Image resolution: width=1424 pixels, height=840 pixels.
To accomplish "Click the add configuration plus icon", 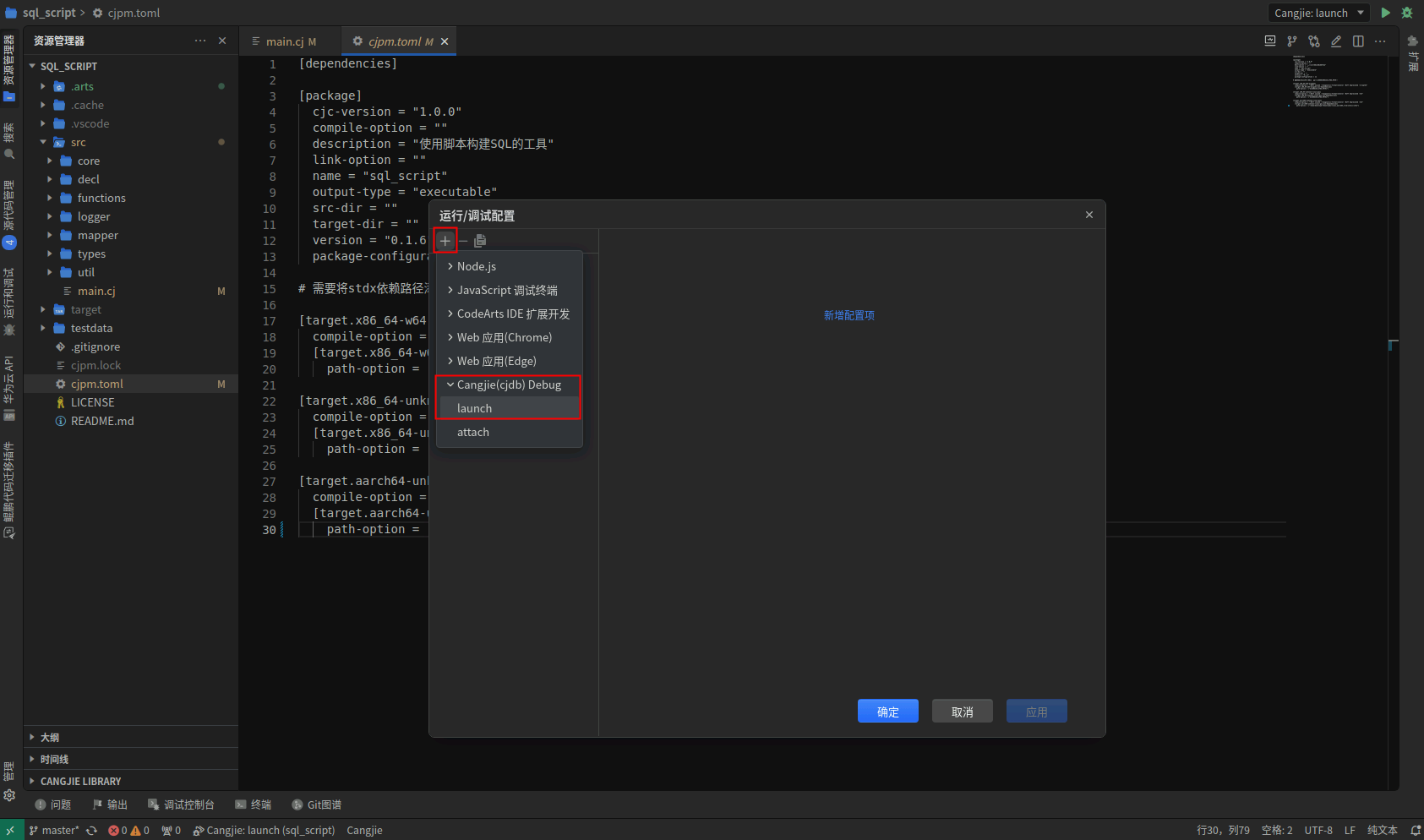I will pyautogui.click(x=445, y=241).
